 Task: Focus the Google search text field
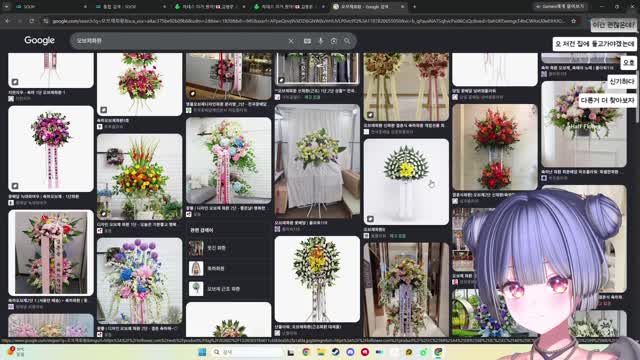coord(180,41)
